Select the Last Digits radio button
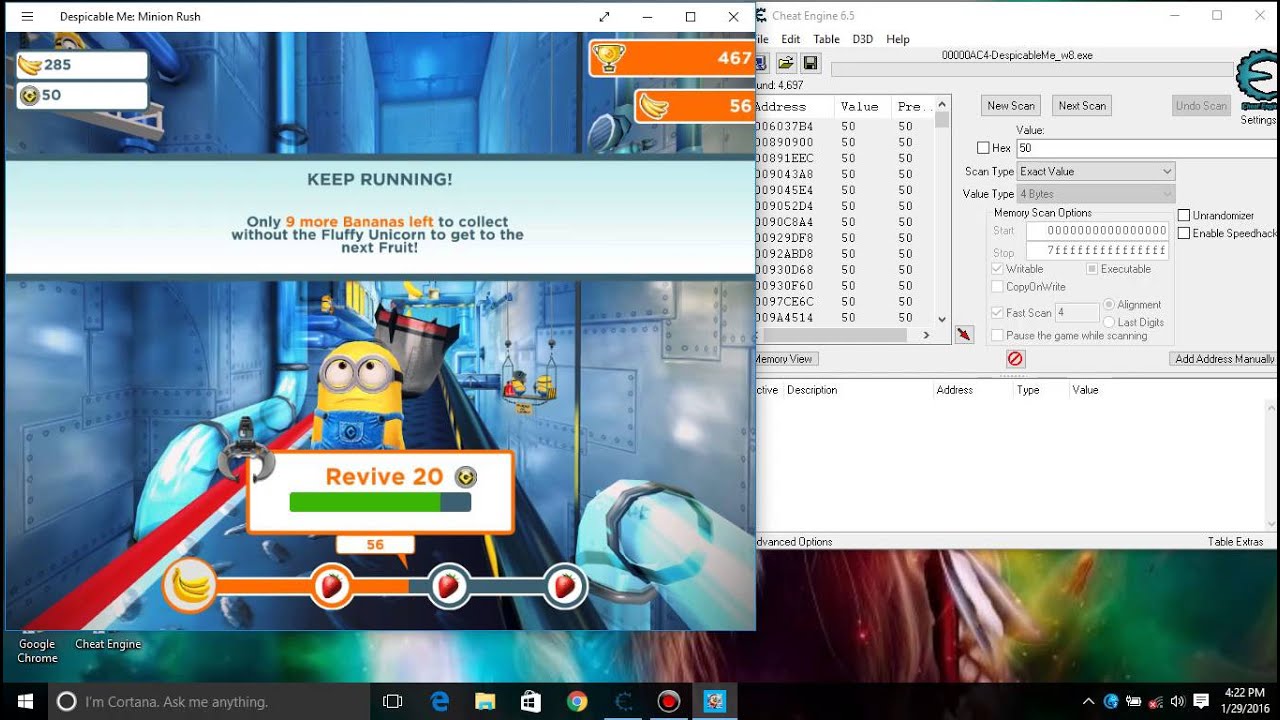1280x720 pixels. tap(1109, 322)
